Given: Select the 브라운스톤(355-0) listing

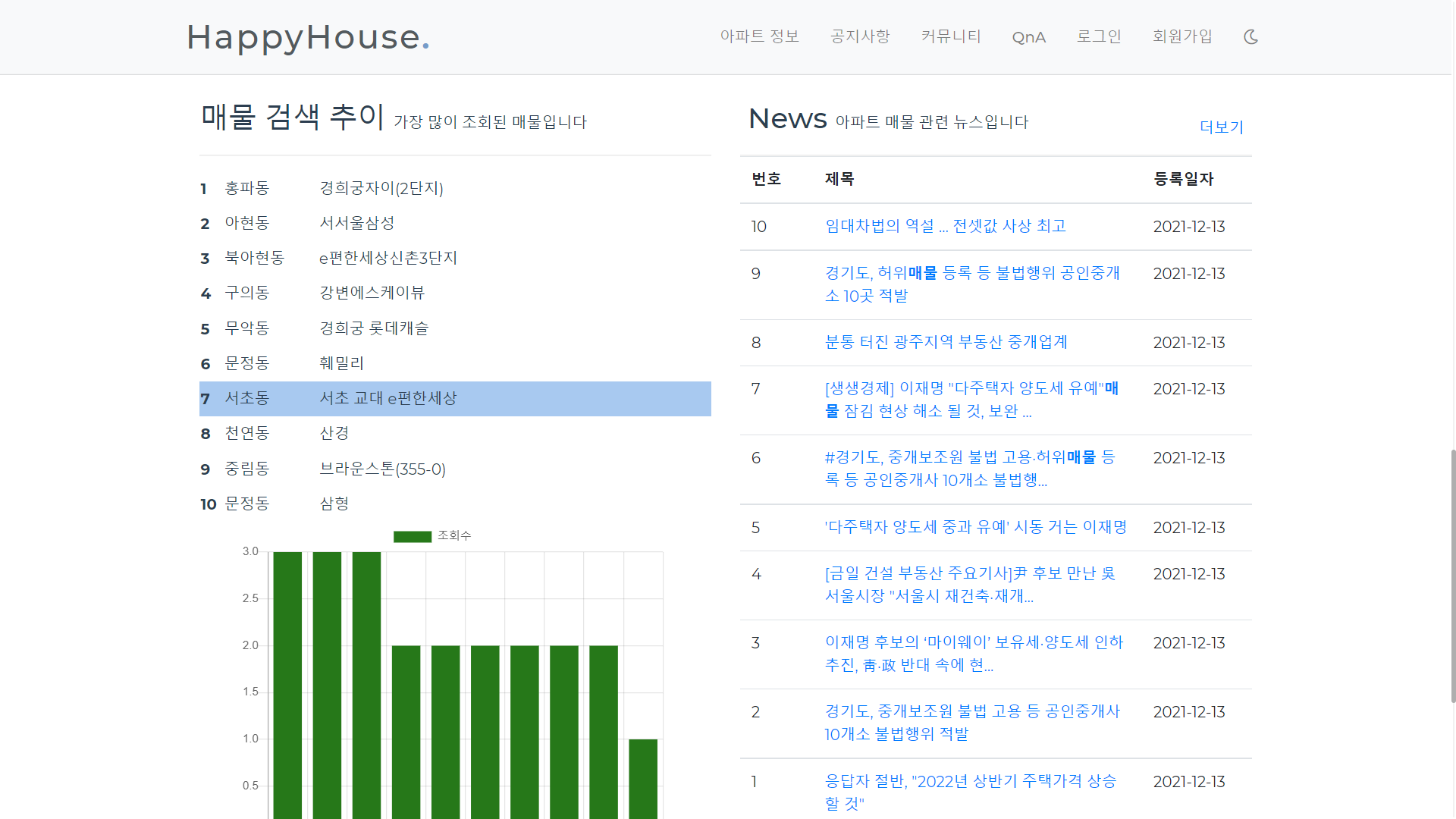Looking at the screenshot, I should pos(382,469).
